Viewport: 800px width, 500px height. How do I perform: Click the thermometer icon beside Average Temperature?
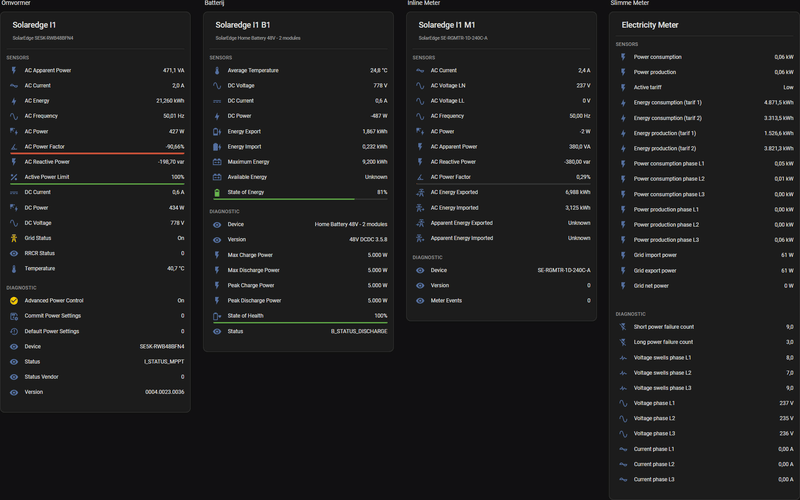click(x=217, y=71)
